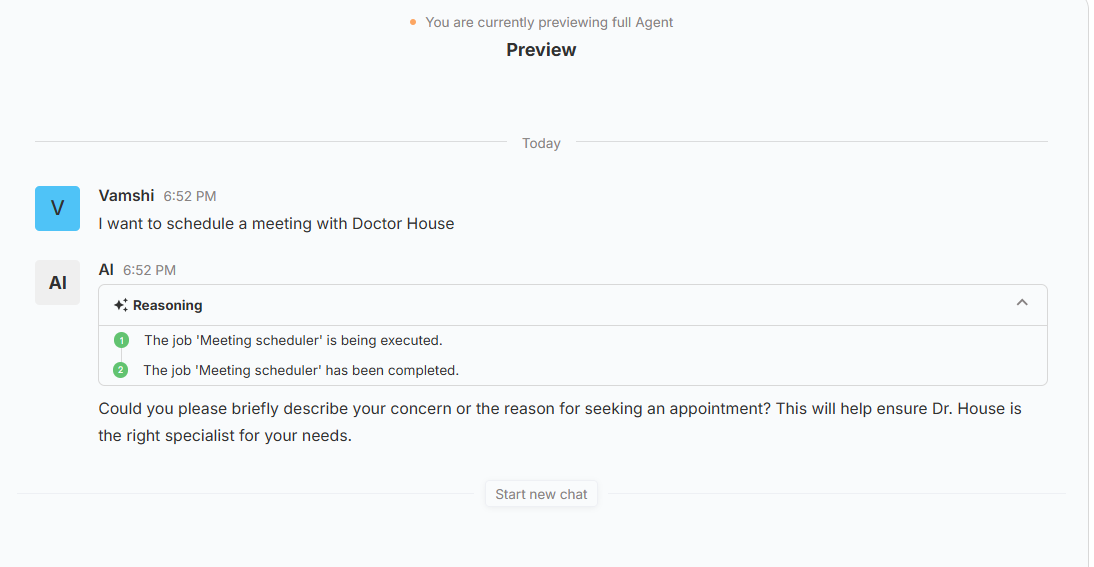Click the Vamshi sender name
Image resolution: width=1094 pixels, height=567 pixels.
point(126,196)
